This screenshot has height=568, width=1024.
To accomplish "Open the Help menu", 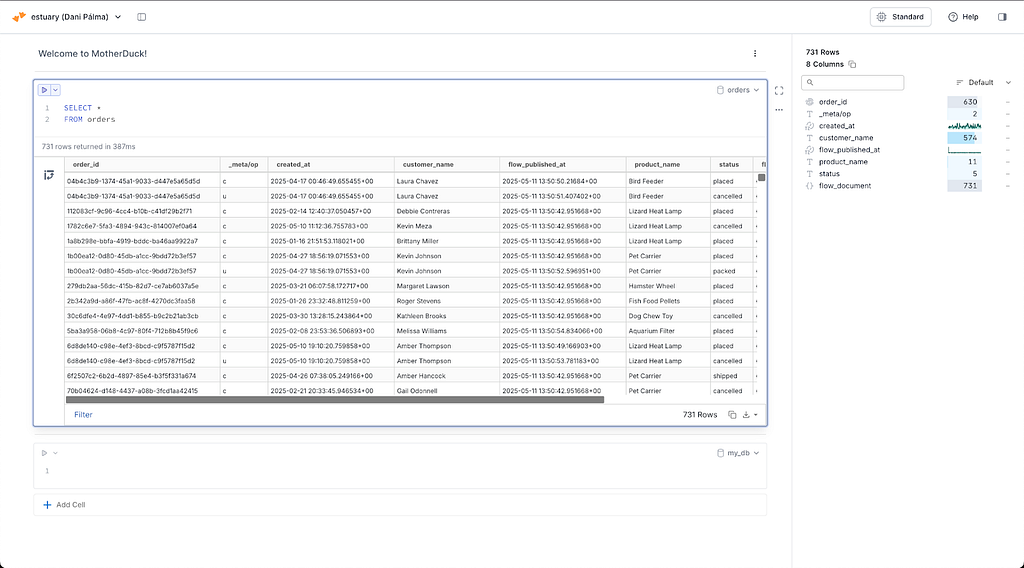I will [963, 17].
